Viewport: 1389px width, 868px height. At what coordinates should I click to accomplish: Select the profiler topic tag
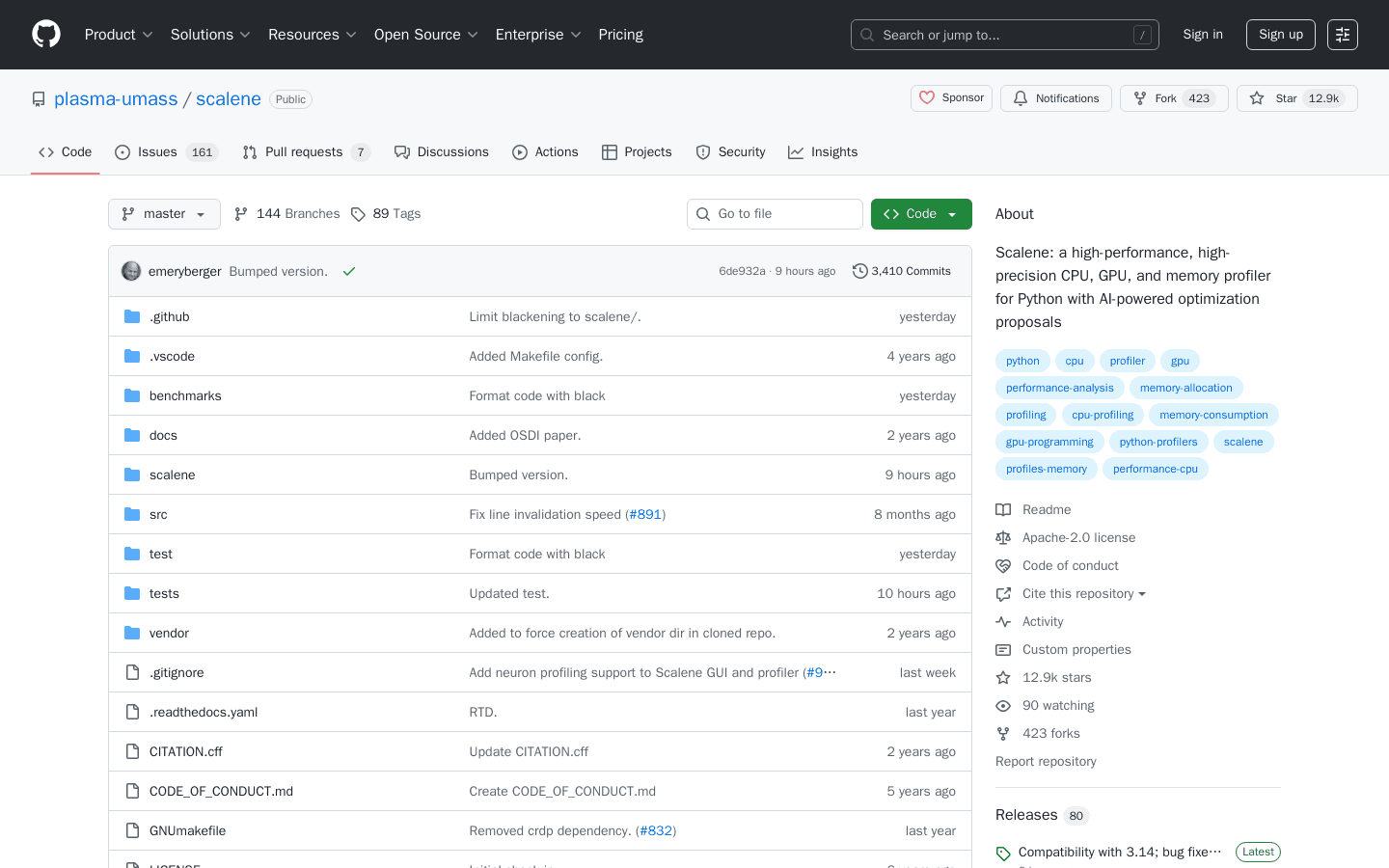(x=1127, y=361)
